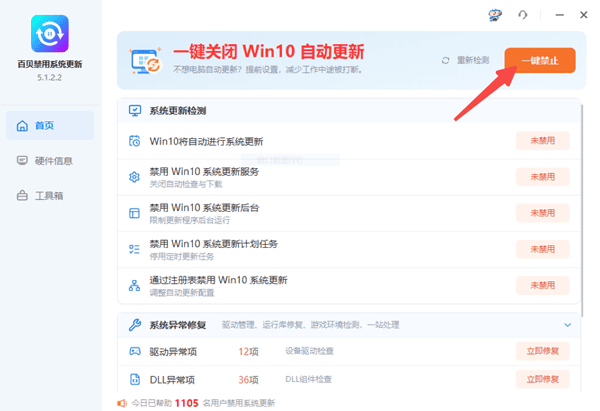
Task: Click the hierarchy icon for 通过注册表禁用
Action: (x=134, y=285)
